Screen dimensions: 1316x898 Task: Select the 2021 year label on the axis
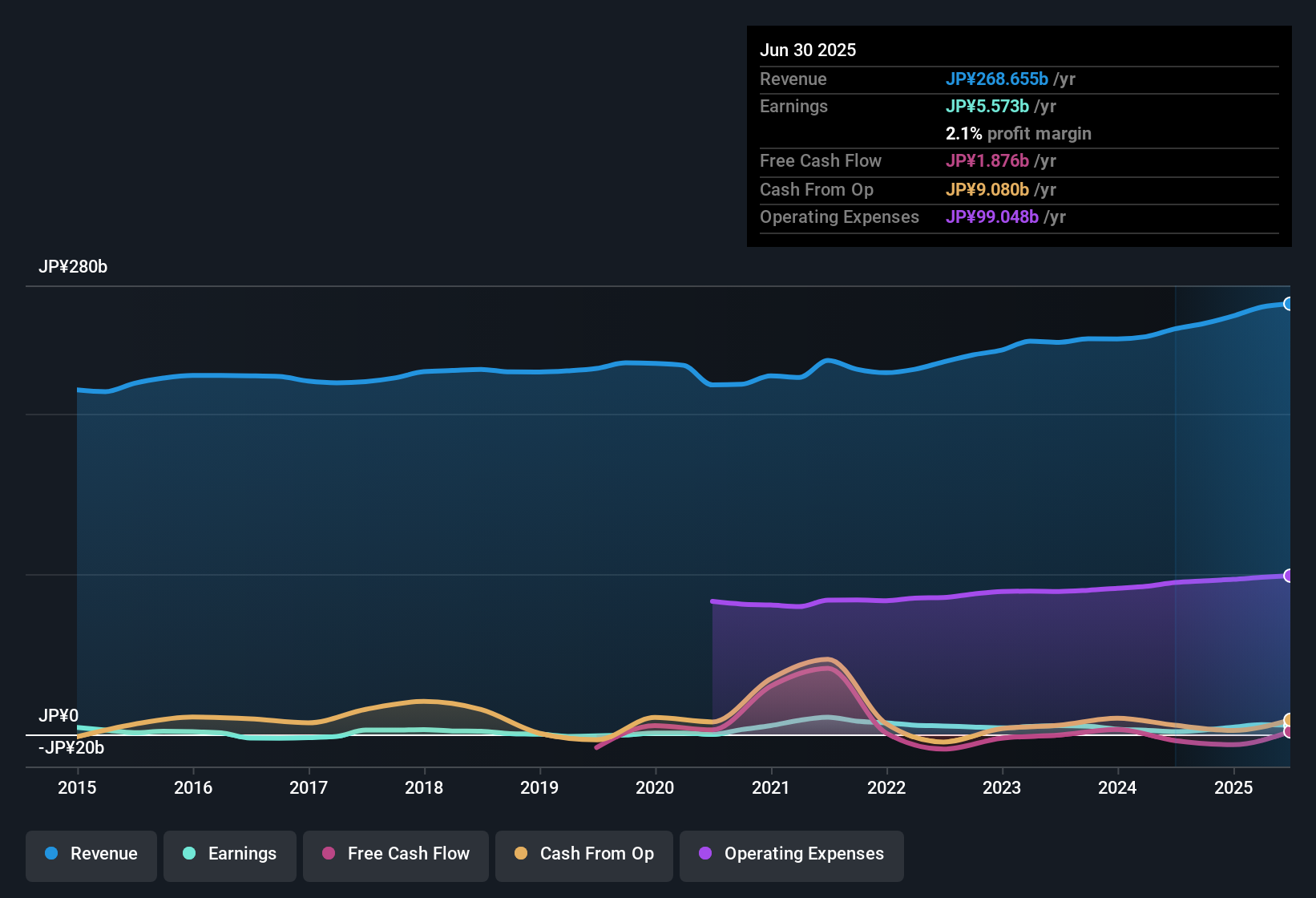pyautogui.click(x=771, y=788)
